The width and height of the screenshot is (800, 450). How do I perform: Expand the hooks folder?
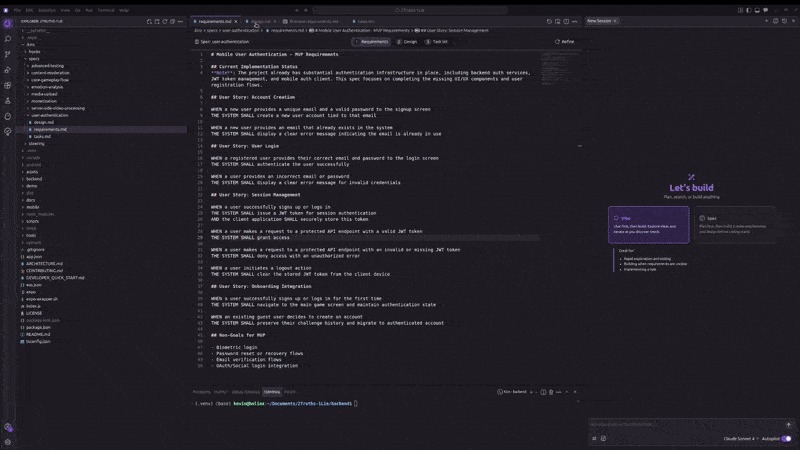[34, 52]
